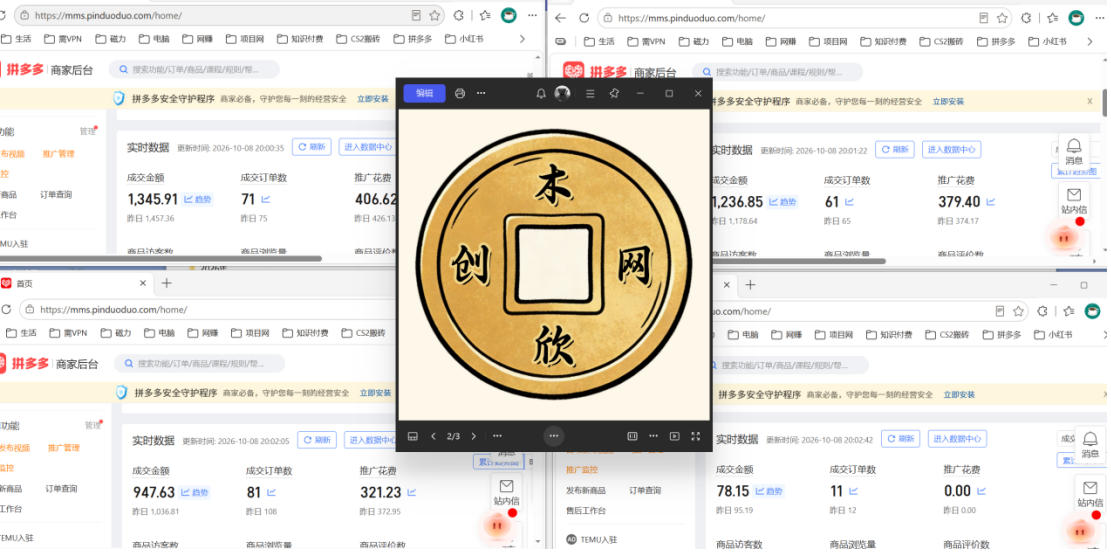Open 发布新商品 in the 78.15 window sidebar

(585, 490)
